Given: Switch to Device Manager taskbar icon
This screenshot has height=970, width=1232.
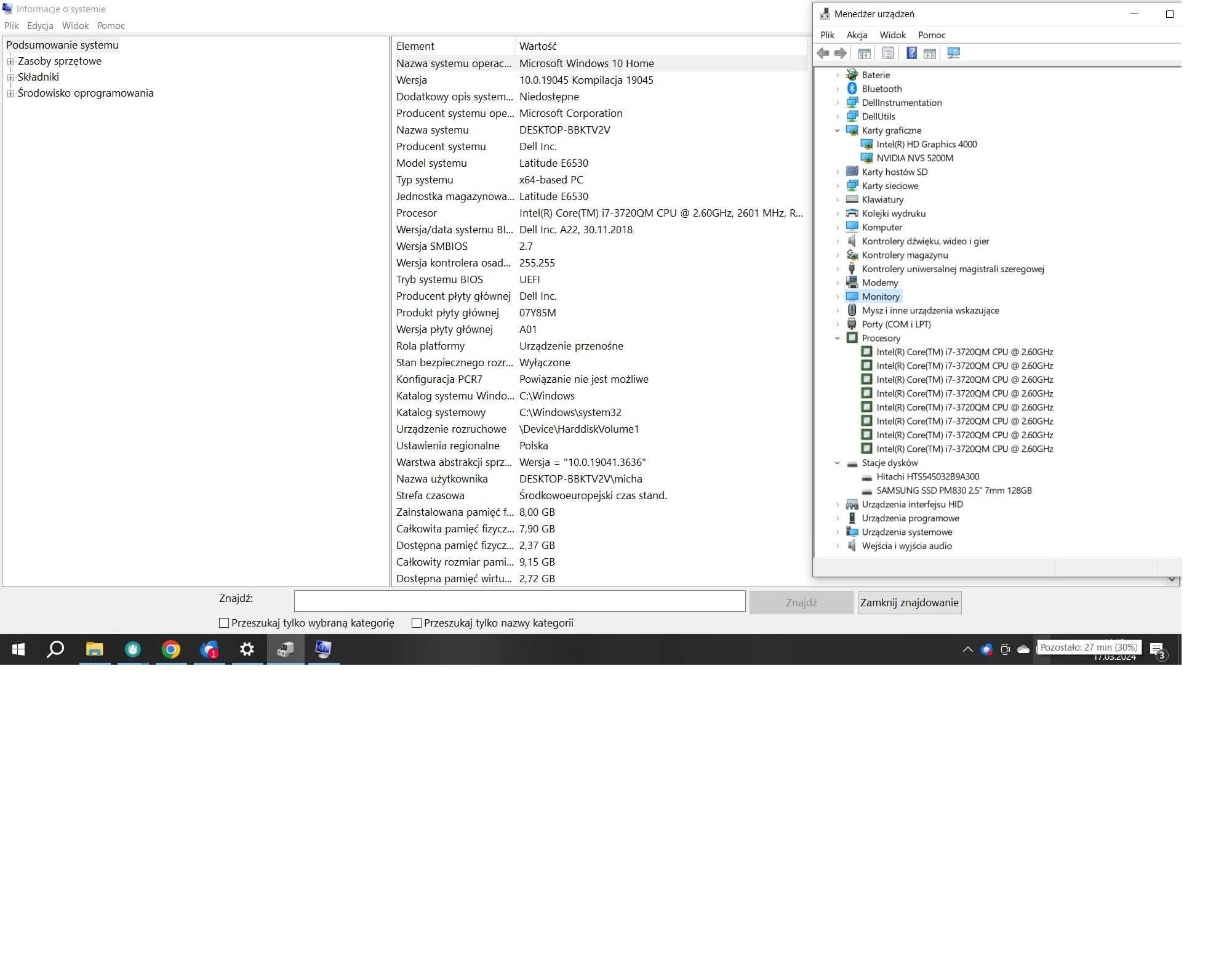Looking at the screenshot, I should point(286,649).
